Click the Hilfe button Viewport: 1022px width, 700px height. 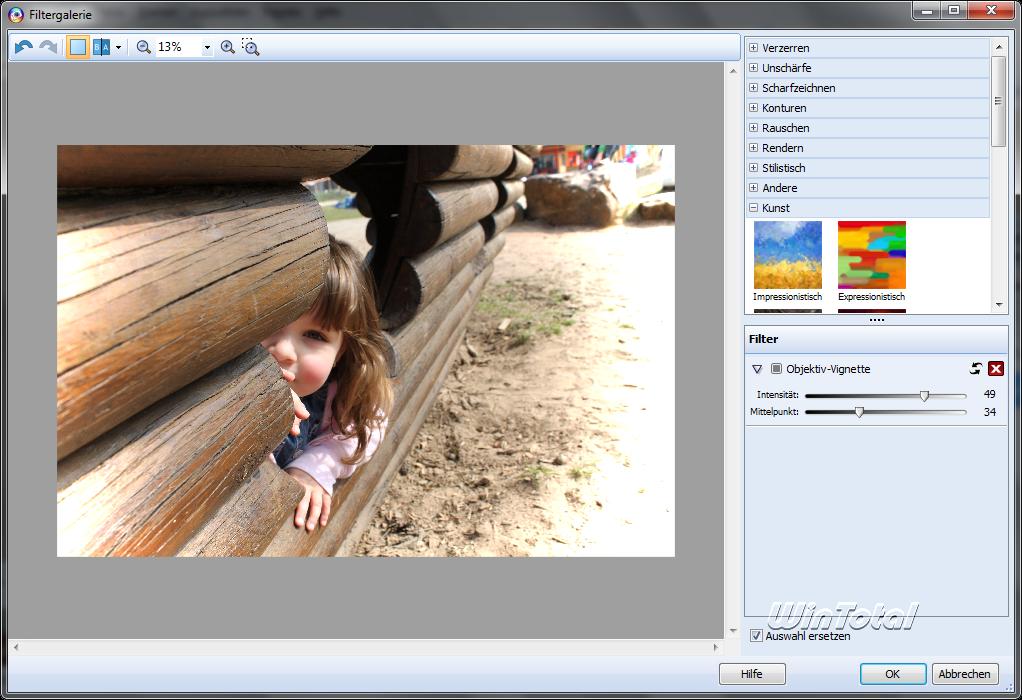pyautogui.click(x=752, y=674)
